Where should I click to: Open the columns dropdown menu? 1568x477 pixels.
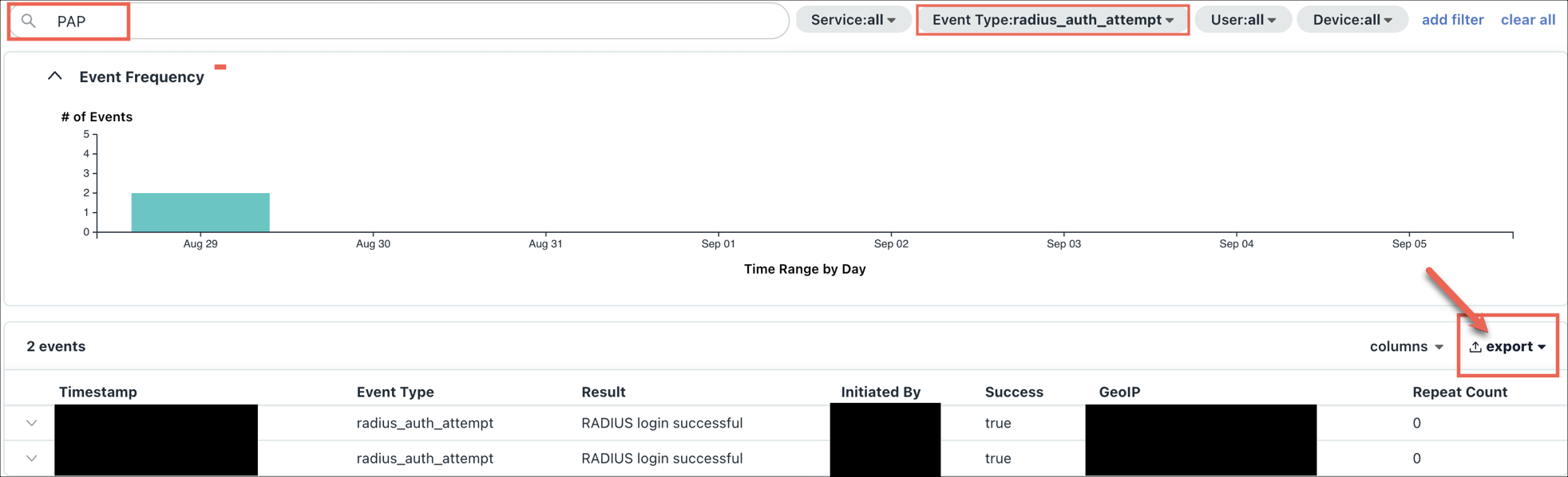[x=1406, y=347]
